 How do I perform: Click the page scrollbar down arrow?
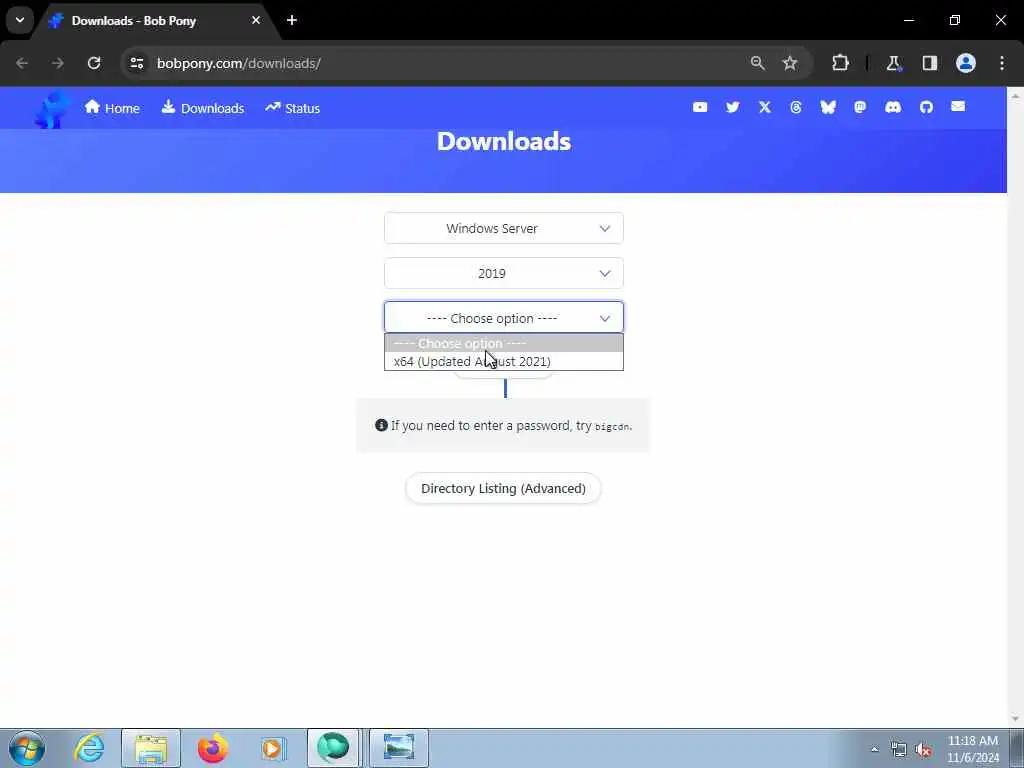[x=1016, y=719]
